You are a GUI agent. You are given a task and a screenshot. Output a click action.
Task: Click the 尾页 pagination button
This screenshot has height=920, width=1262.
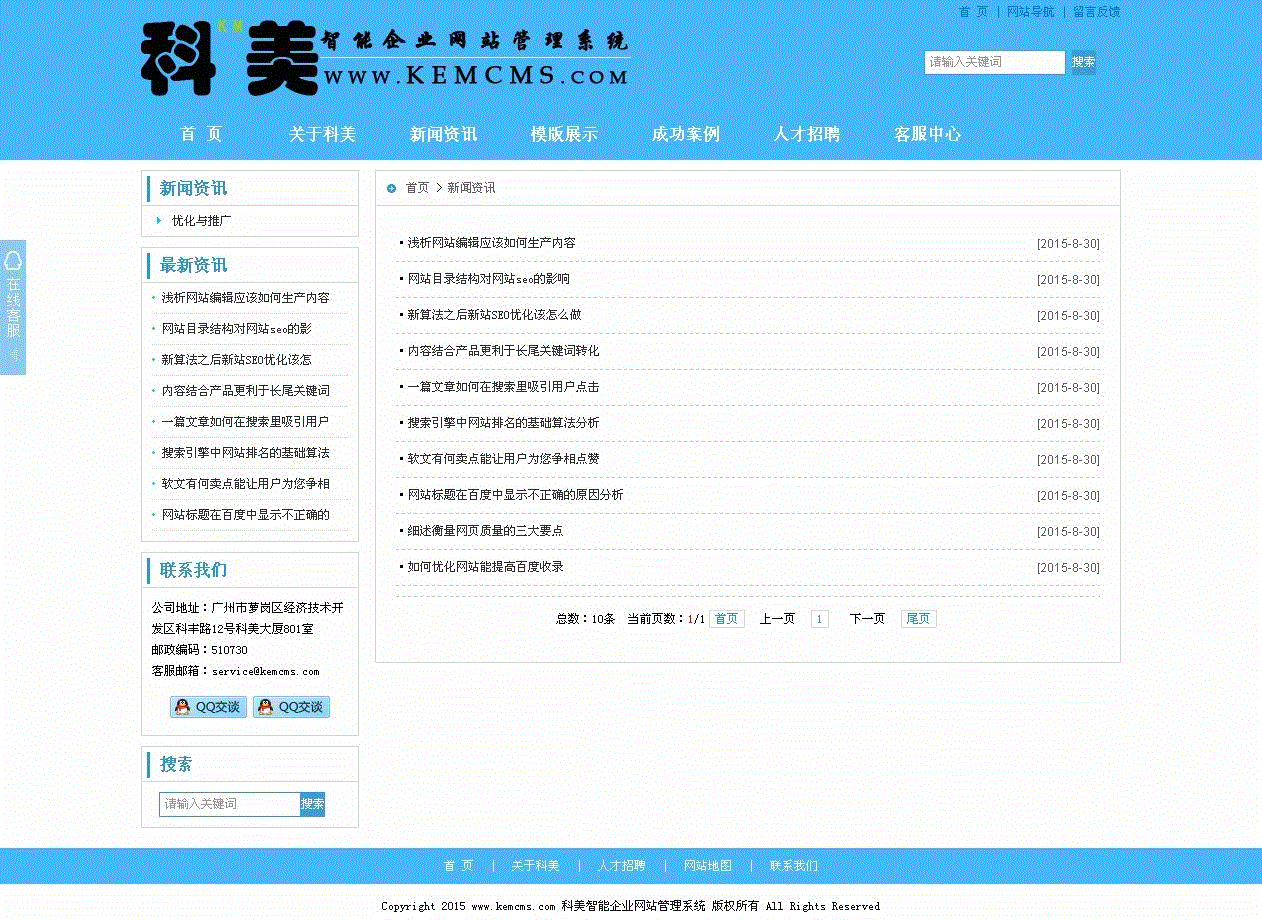pyautogui.click(x=918, y=619)
